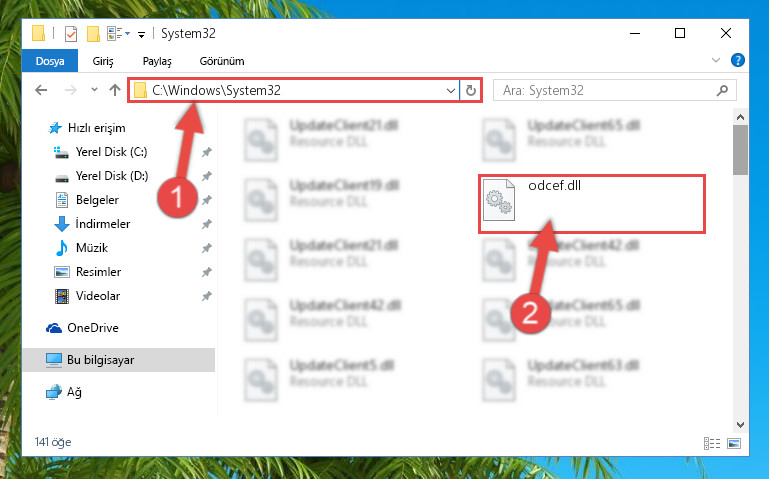Open the quick access toolbar customize arrow
This screenshot has width=769, height=479.
[141, 34]
